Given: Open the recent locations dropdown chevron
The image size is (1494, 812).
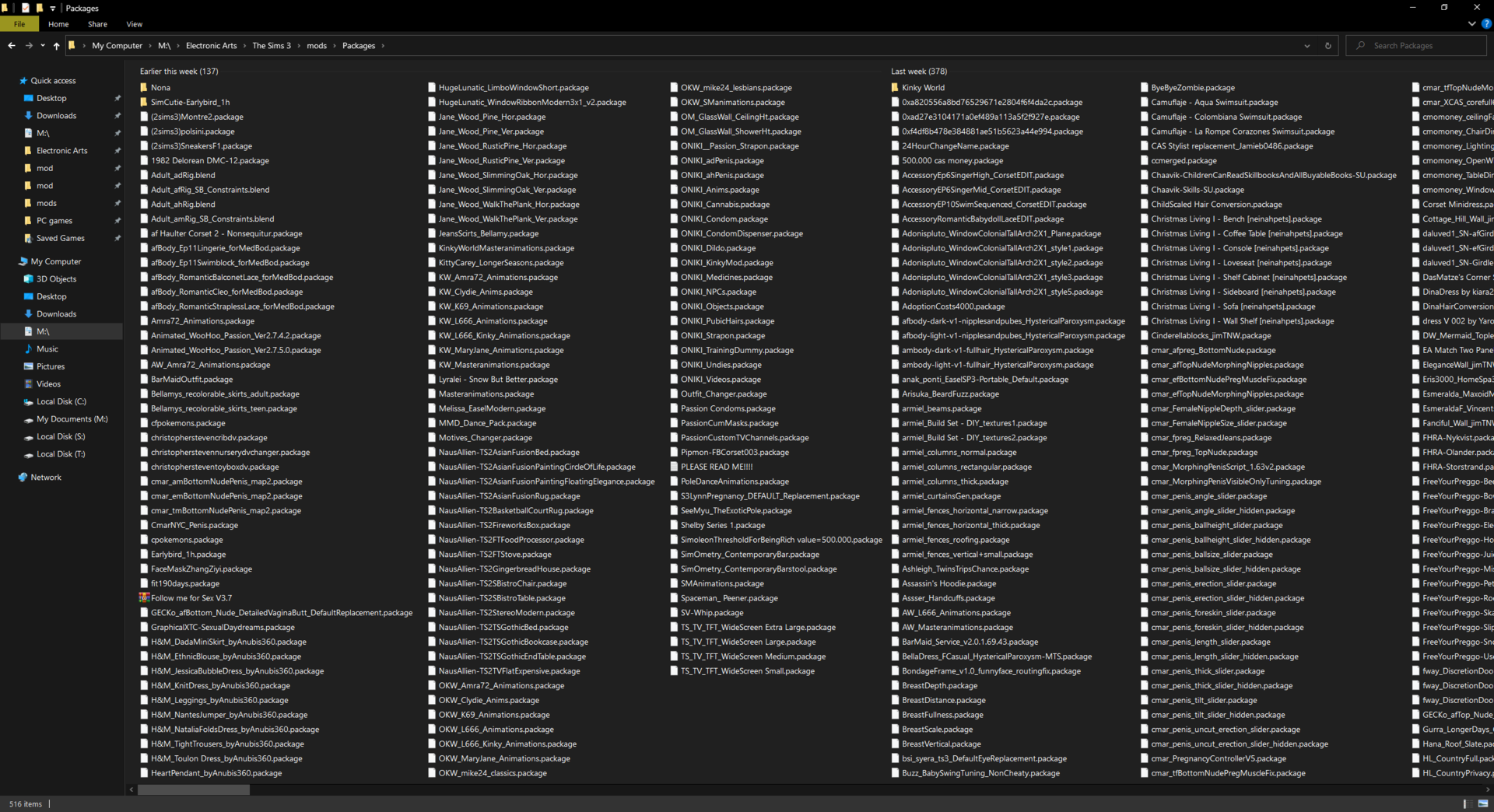Looking at the screenshot, I should 43,46.
